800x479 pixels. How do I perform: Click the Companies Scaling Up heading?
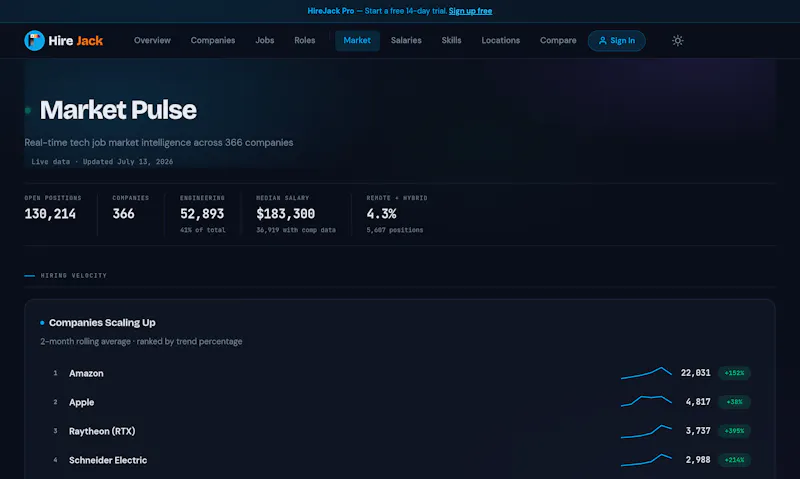102,322
